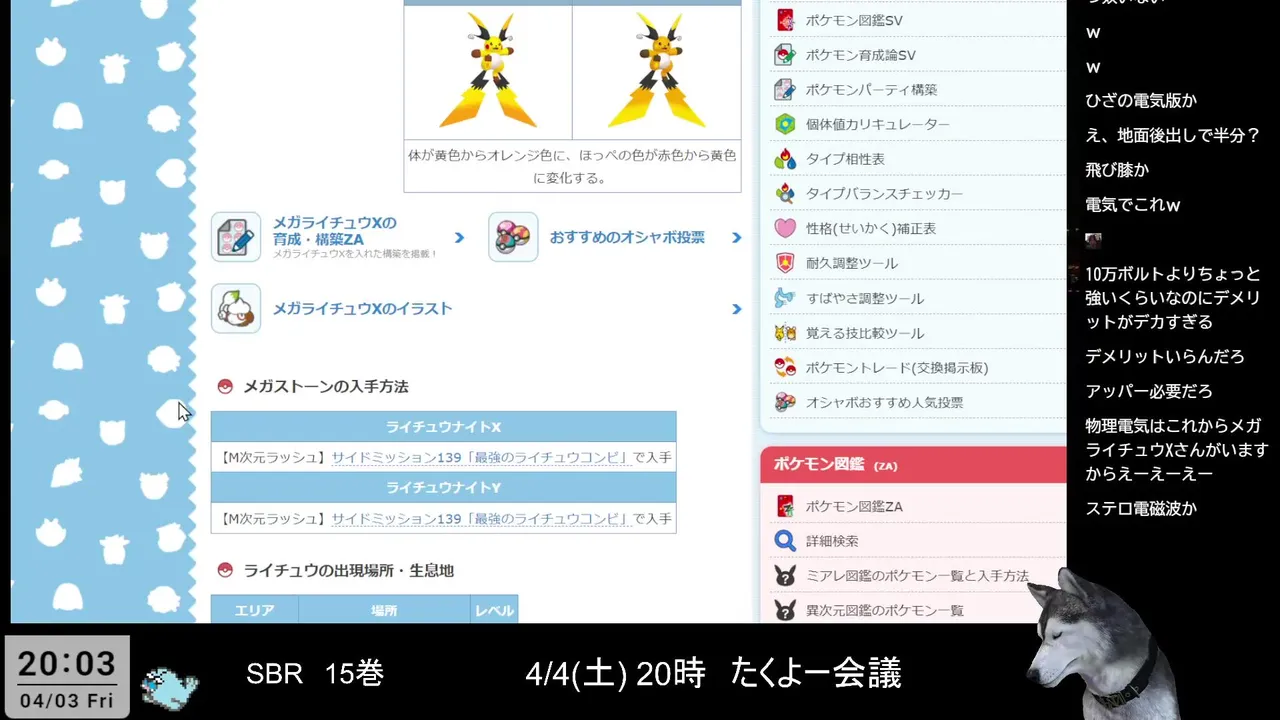Click the ポケモントレード icon

click(x=785, y=367)
